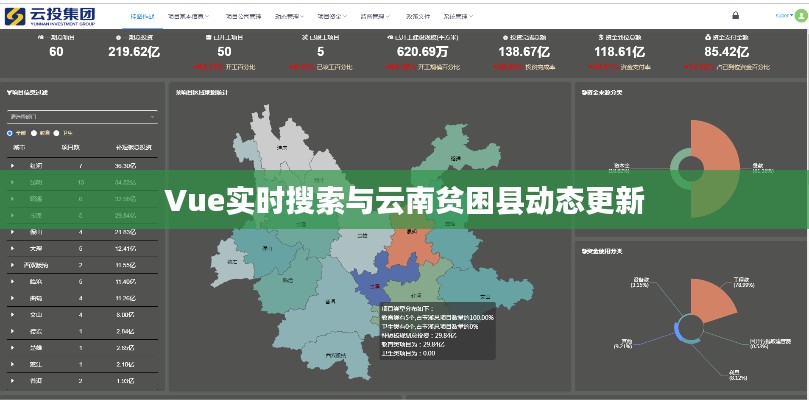Open the third navigation item in the header
Image resolution: width=809 pixels, height=400 pixels.
tap(244, 17)
